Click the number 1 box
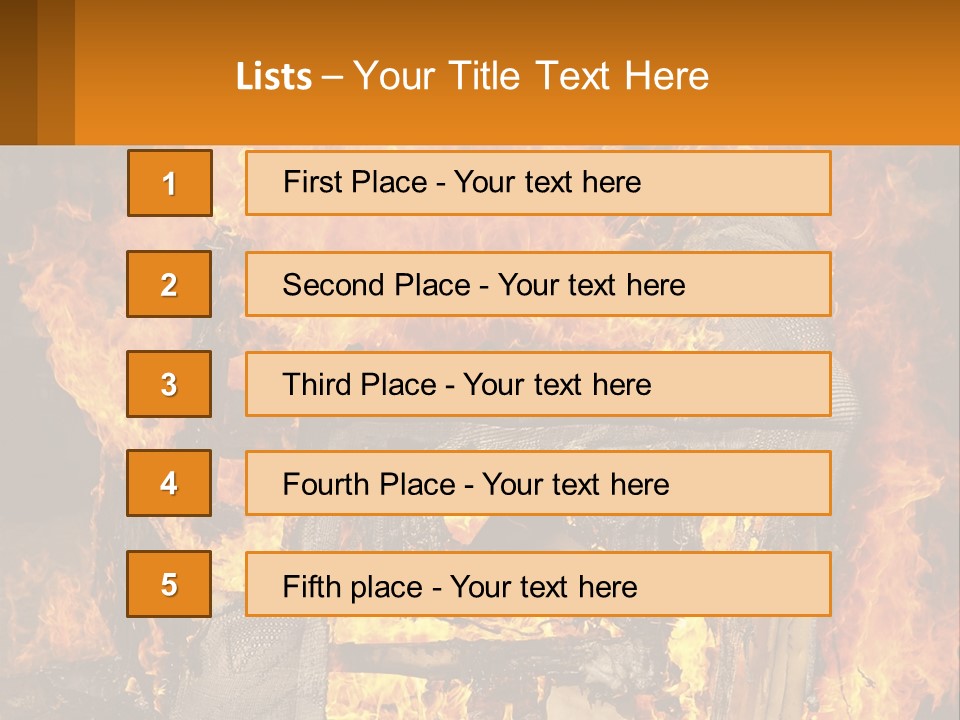 pos(169,183)
